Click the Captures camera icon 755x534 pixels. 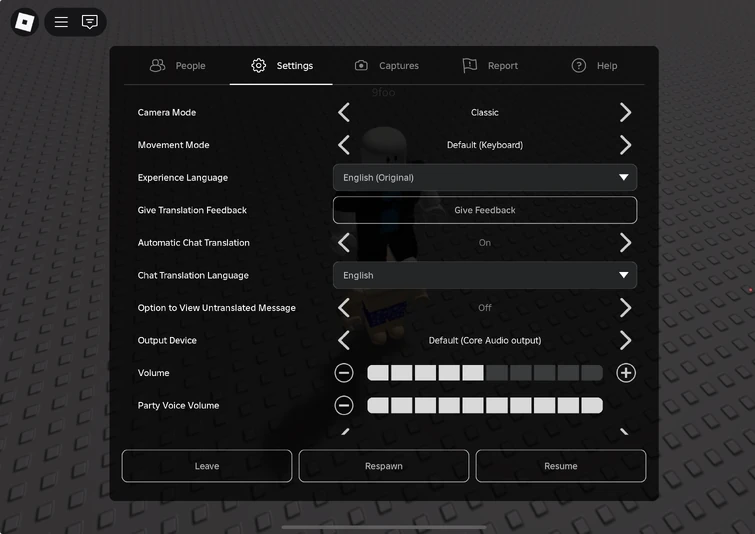tap(361, 65)
